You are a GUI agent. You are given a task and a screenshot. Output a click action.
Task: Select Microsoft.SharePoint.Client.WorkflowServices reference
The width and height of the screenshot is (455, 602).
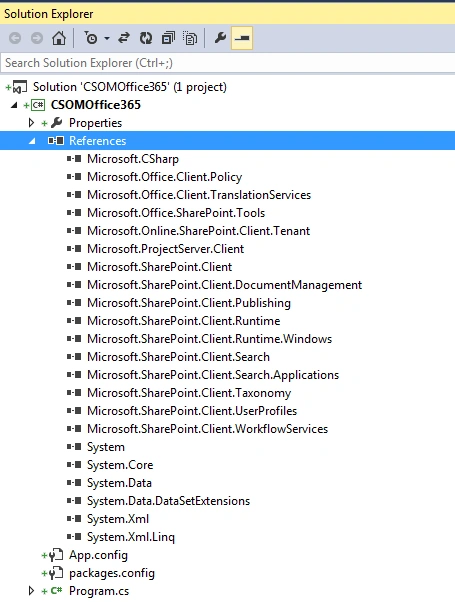[207, 429]
